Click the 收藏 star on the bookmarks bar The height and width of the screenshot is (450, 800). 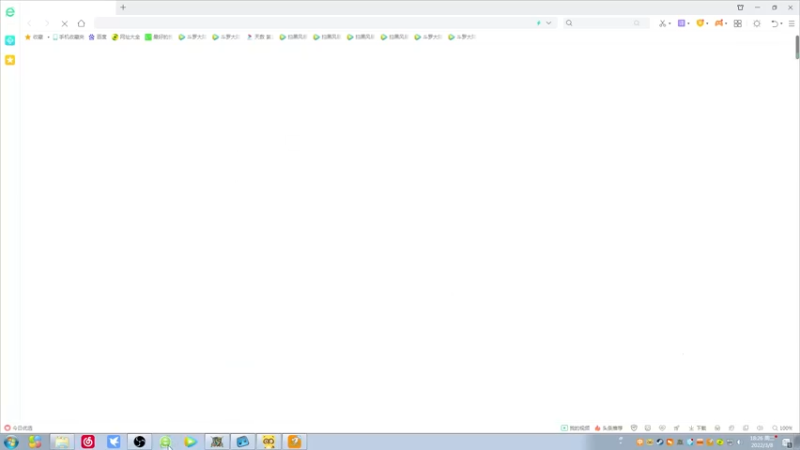[34, 37]
